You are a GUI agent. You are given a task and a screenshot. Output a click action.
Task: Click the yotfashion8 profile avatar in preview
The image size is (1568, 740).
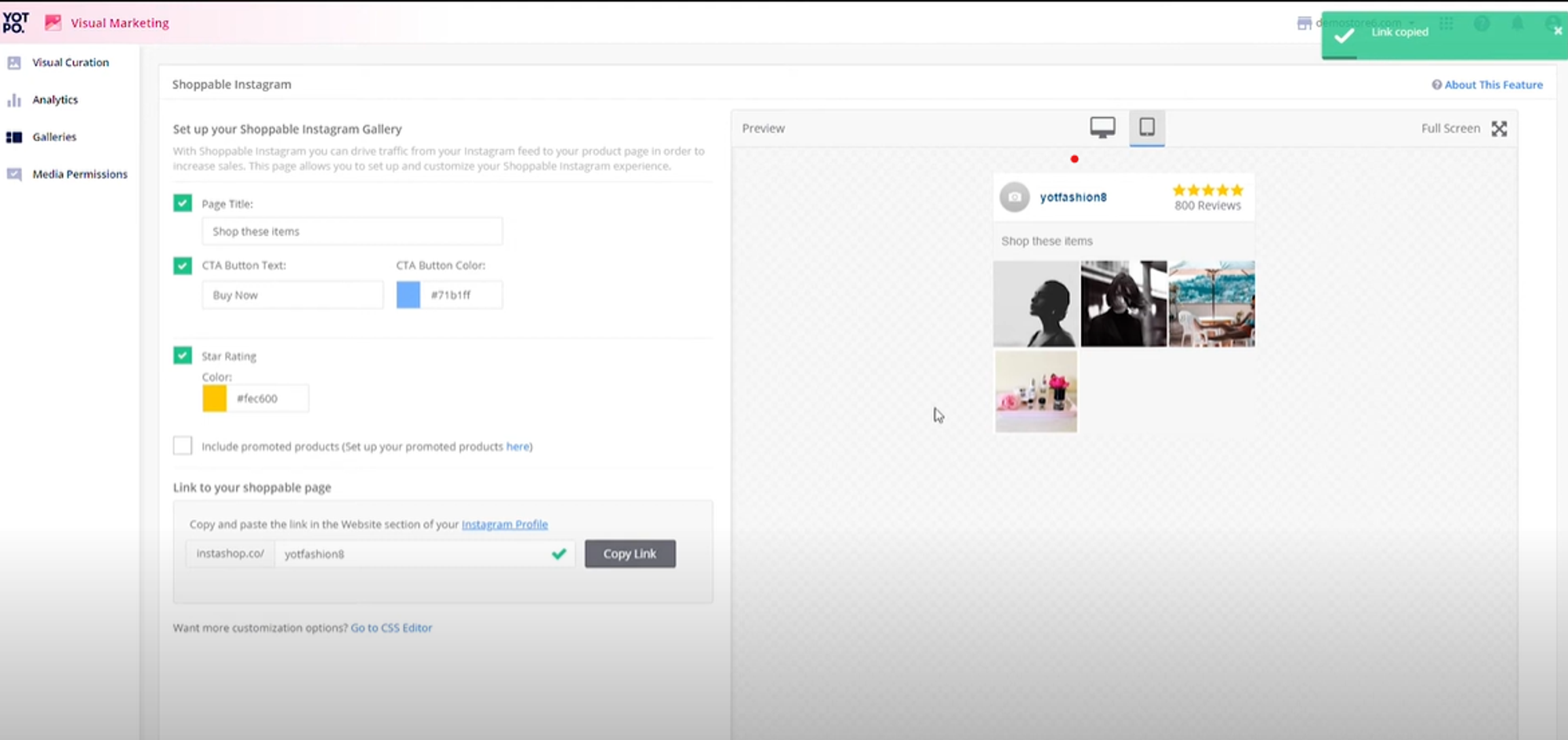1014,198
